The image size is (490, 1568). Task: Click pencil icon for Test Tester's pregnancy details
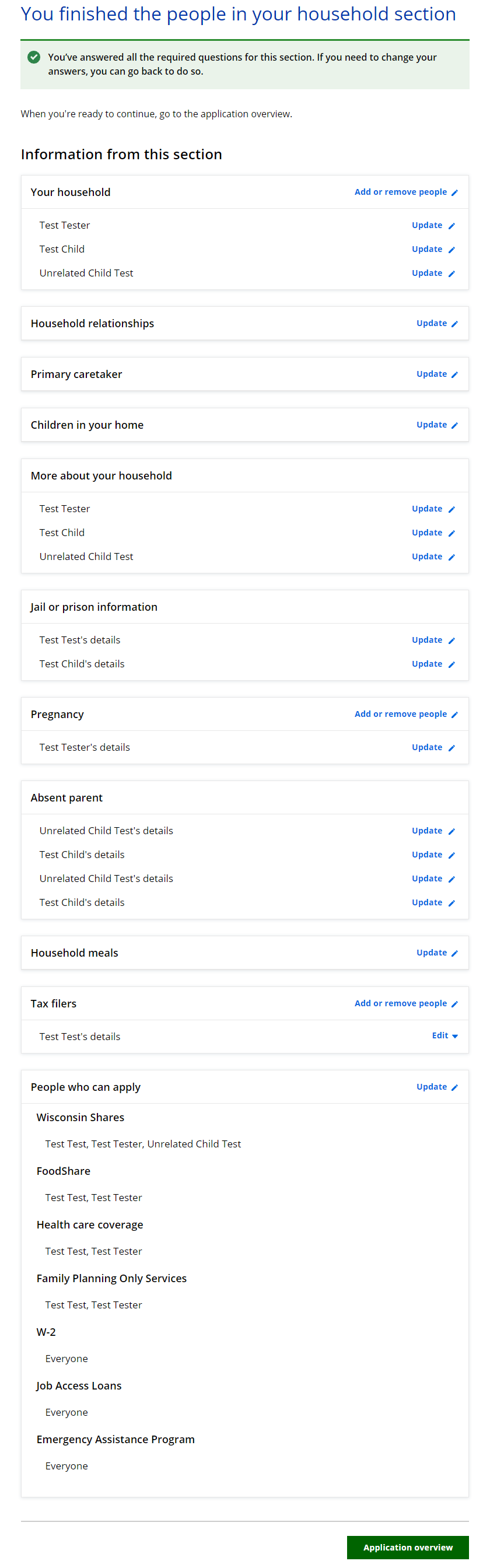pyautogui.click(x=452, y=748)
